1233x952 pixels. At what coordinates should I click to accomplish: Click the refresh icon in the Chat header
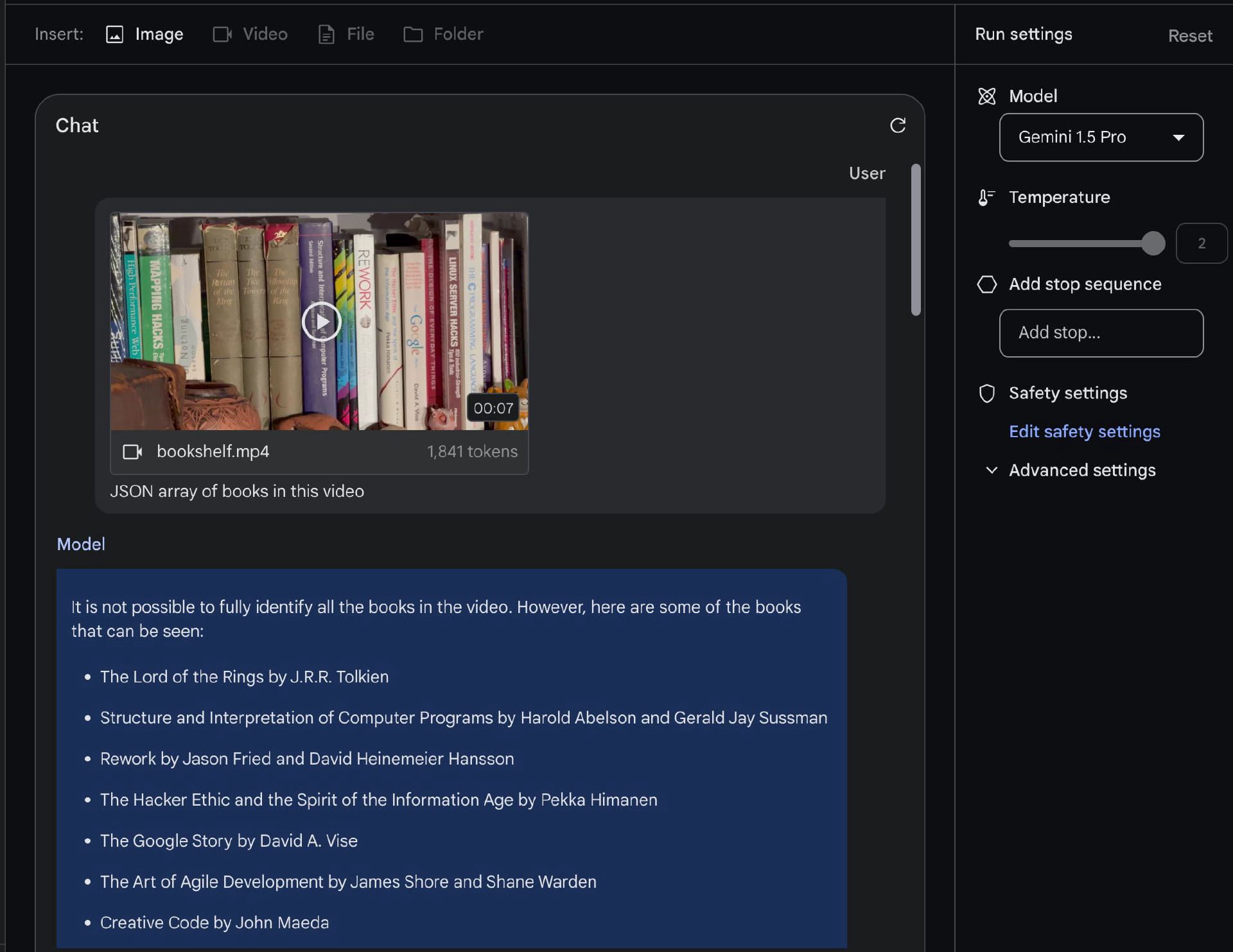tap(898, 125)
